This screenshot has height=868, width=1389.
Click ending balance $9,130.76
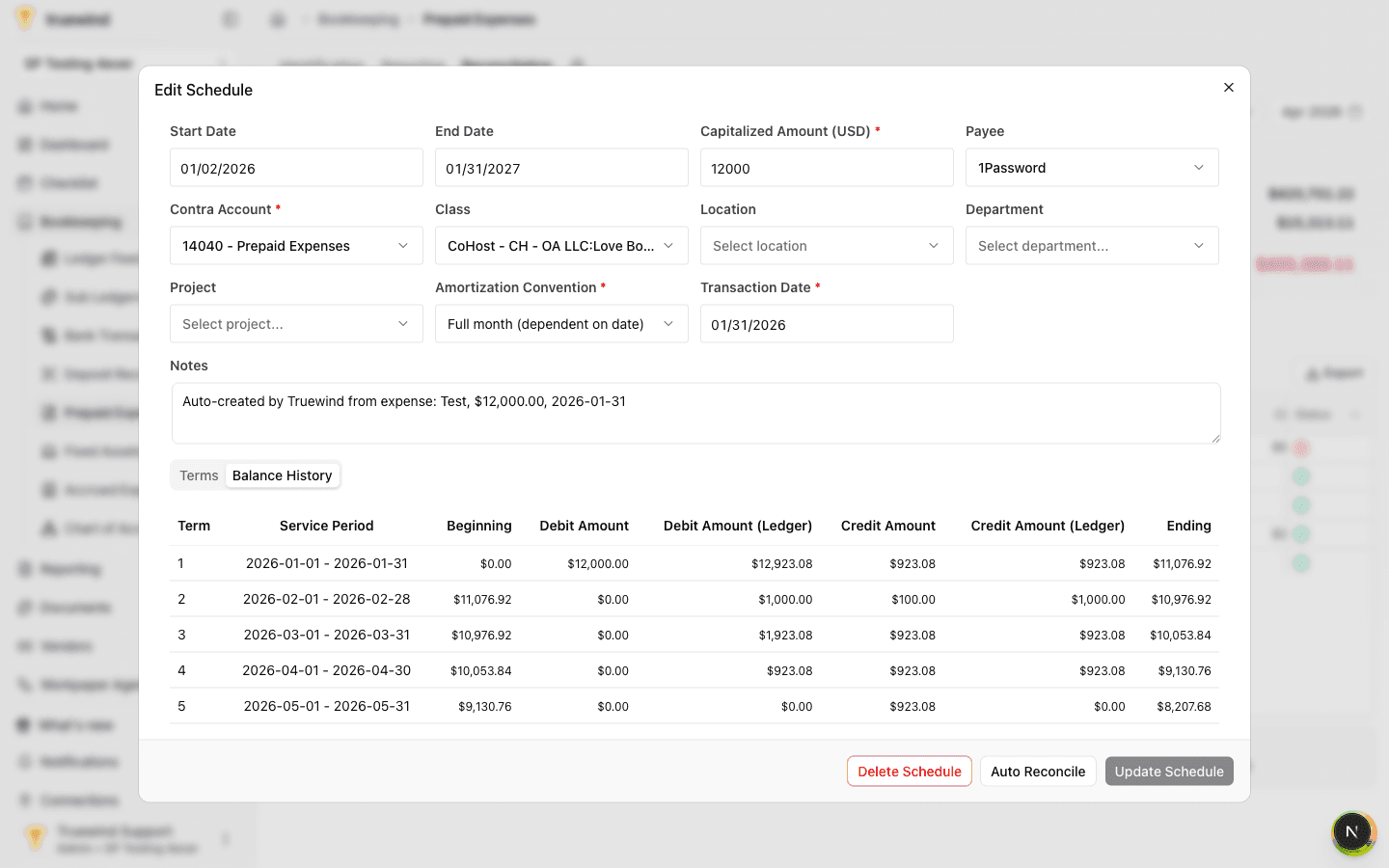click(1185, 671)
